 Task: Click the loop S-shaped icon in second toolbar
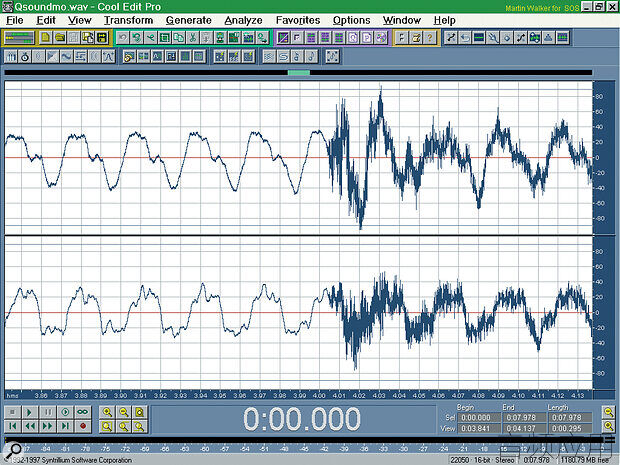click(283, 57)
